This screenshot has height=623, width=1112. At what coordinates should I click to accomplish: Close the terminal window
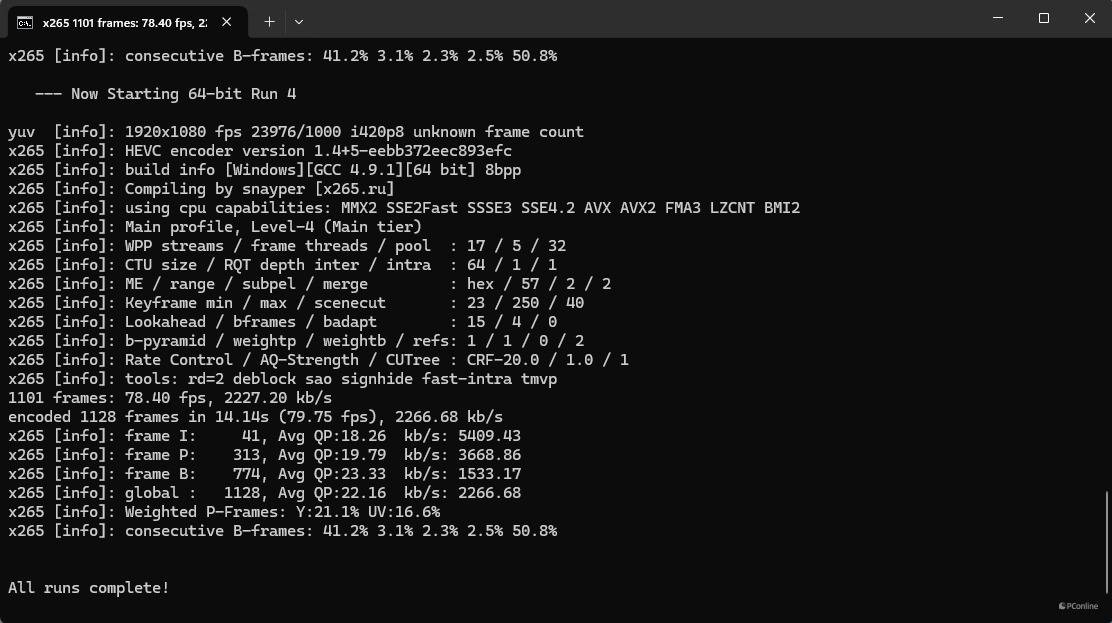(x=1089, y=19)
